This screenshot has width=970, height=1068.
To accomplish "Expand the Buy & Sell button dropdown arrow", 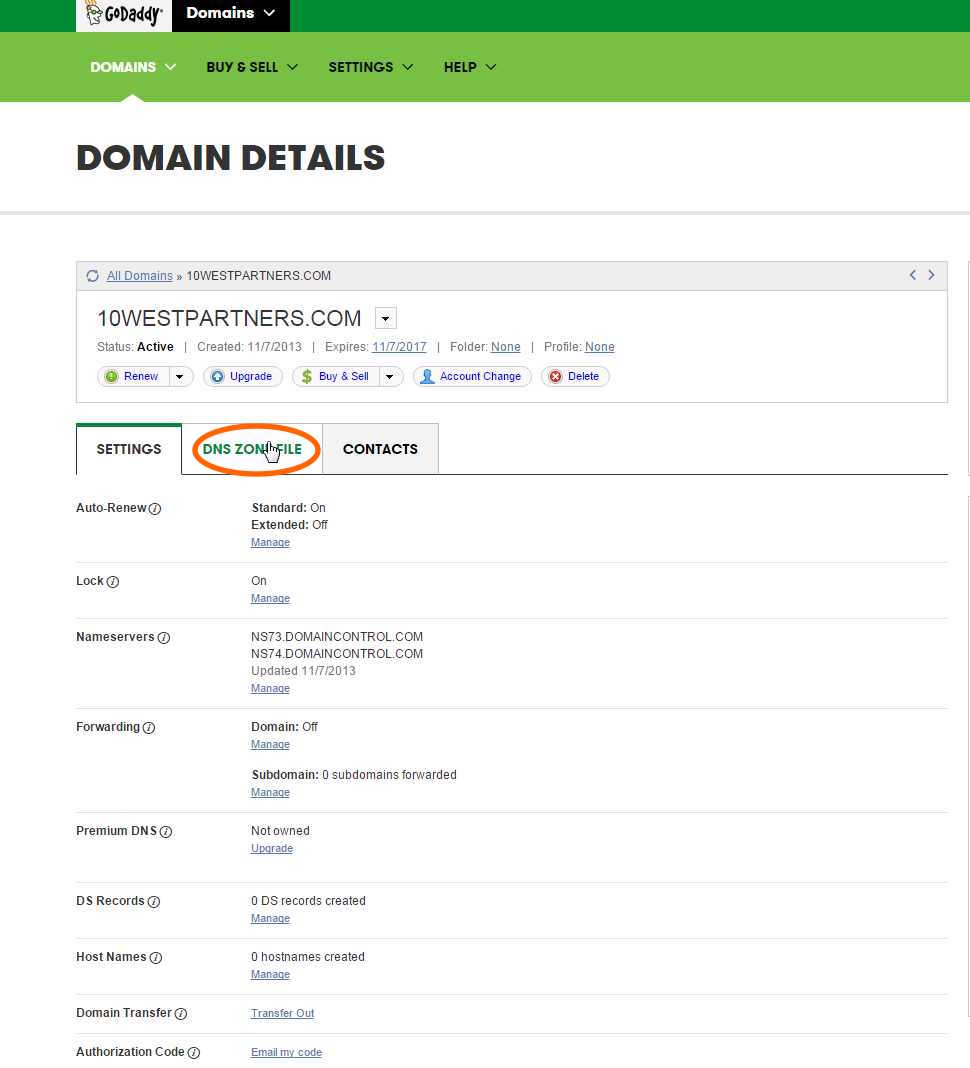I will (x=390, y=377).
